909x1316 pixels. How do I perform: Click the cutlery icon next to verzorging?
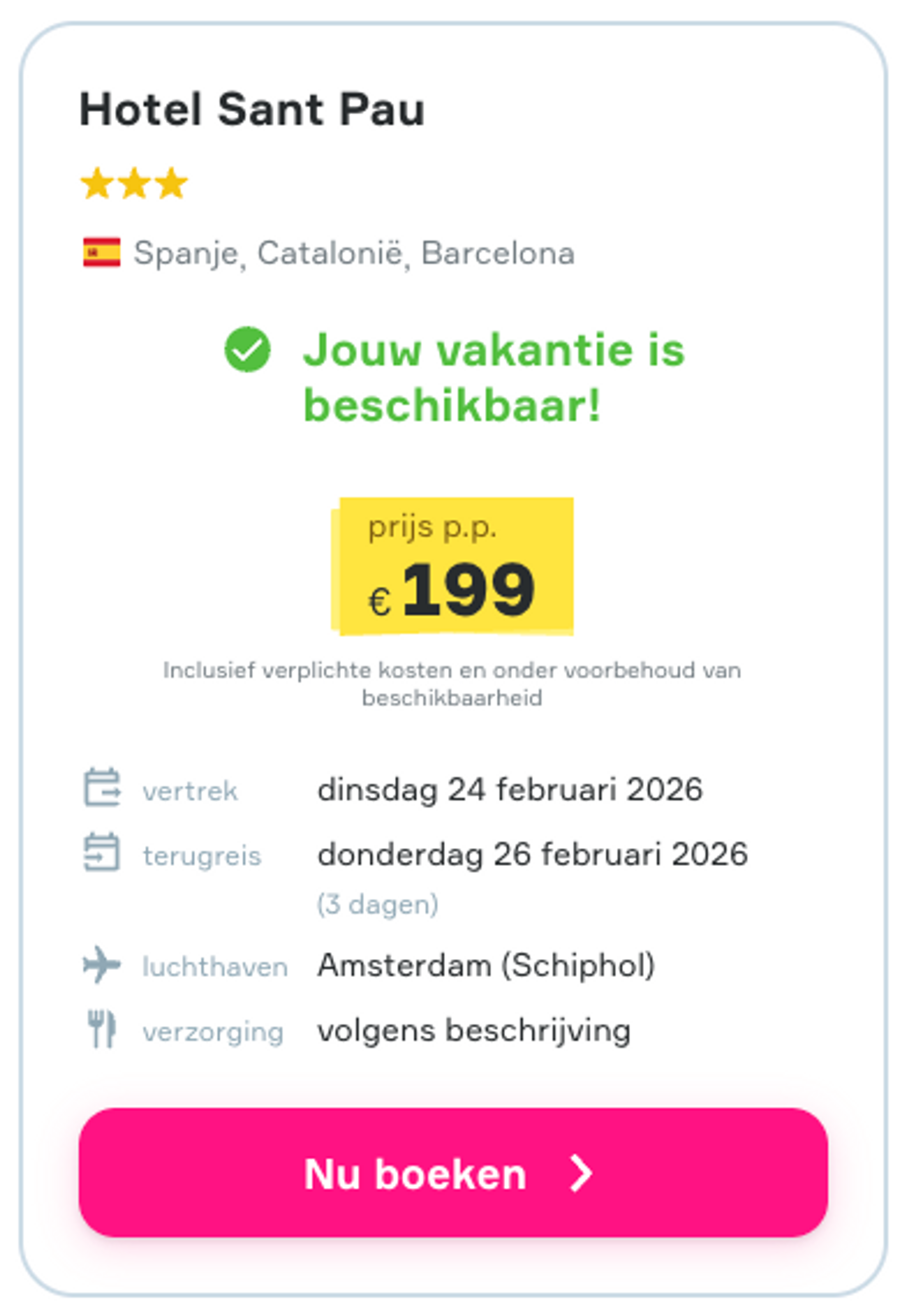(x=102, y=1030)
